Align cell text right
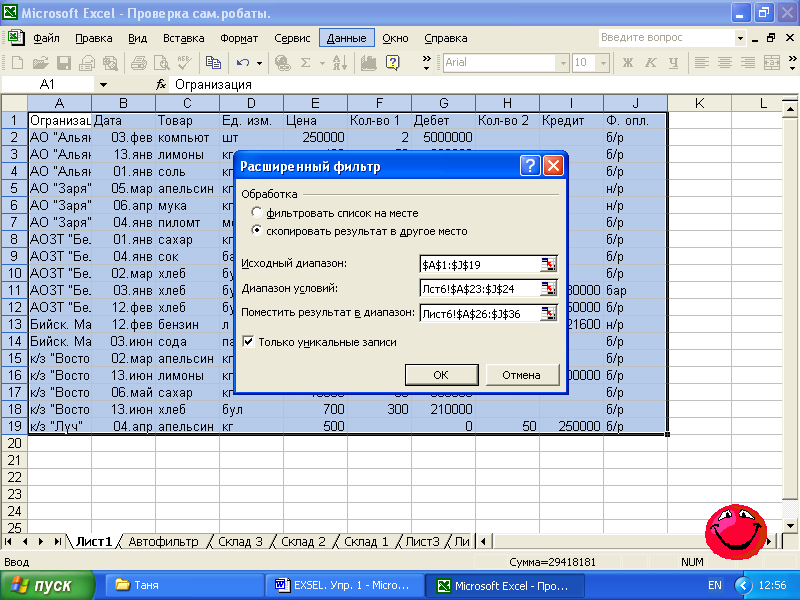800x600 pixels. point(747,62)
